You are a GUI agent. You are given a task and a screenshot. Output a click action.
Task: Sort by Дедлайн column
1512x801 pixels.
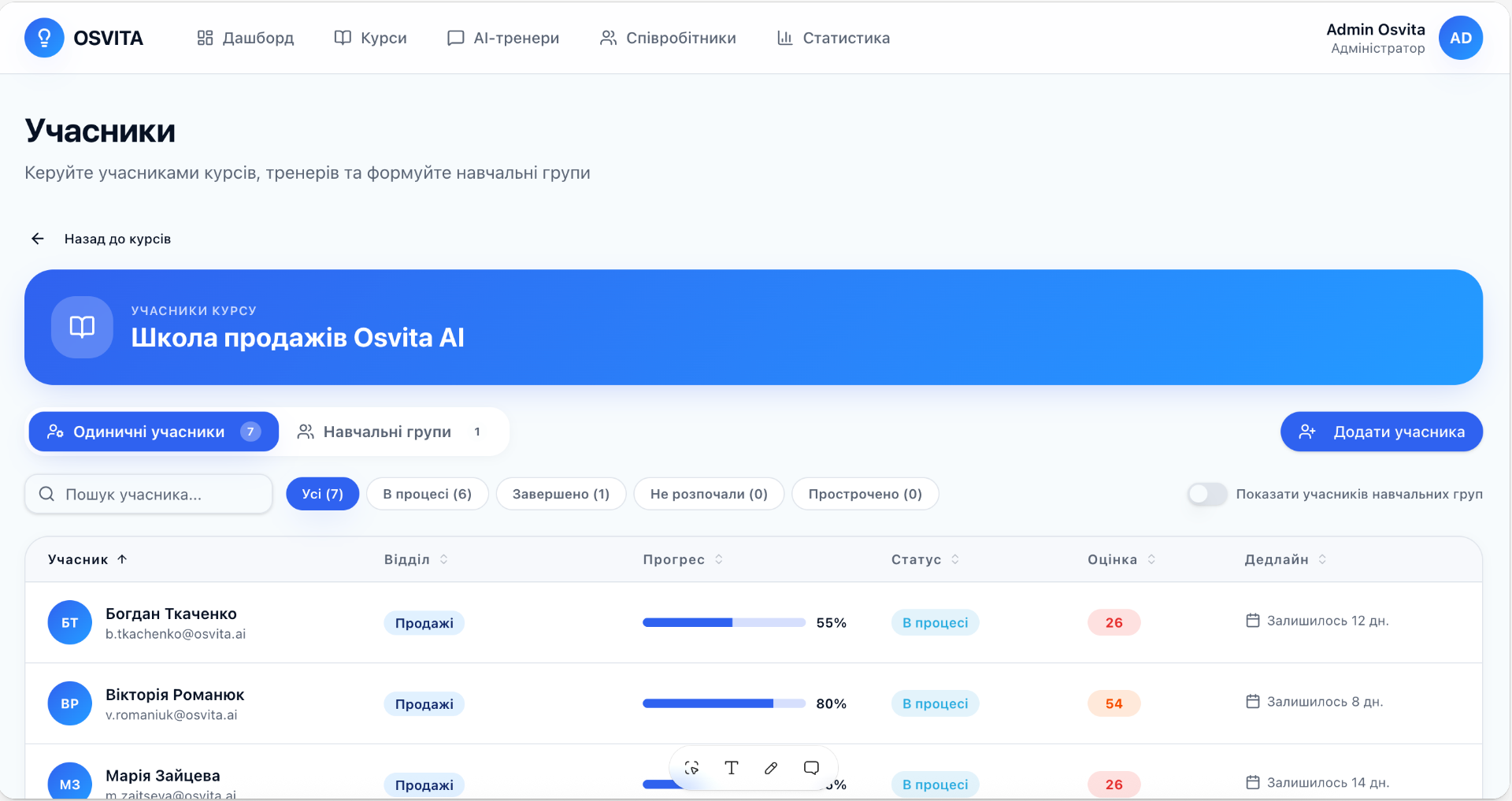point(1285,559)
